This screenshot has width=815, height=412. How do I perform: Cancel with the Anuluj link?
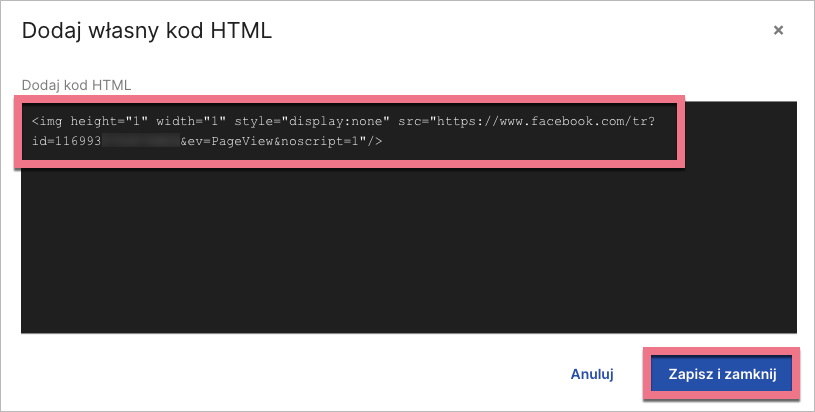(x=591, y=374)
